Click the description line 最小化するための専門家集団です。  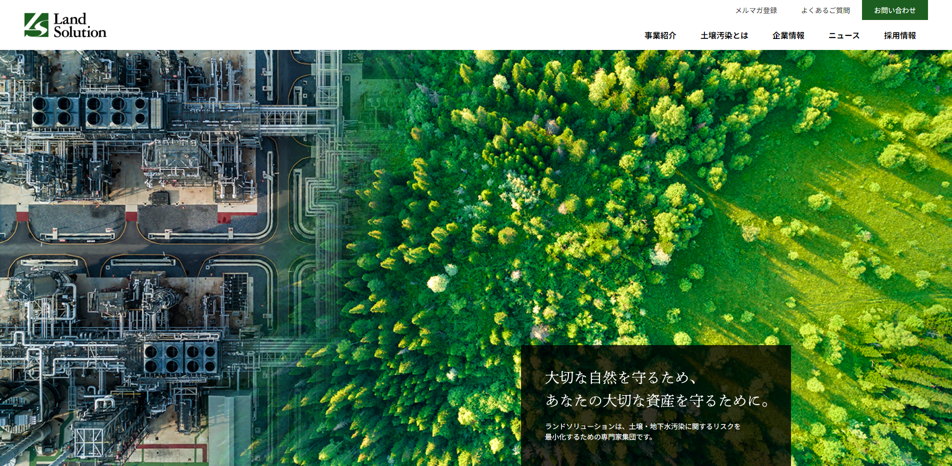coord(599,437)
